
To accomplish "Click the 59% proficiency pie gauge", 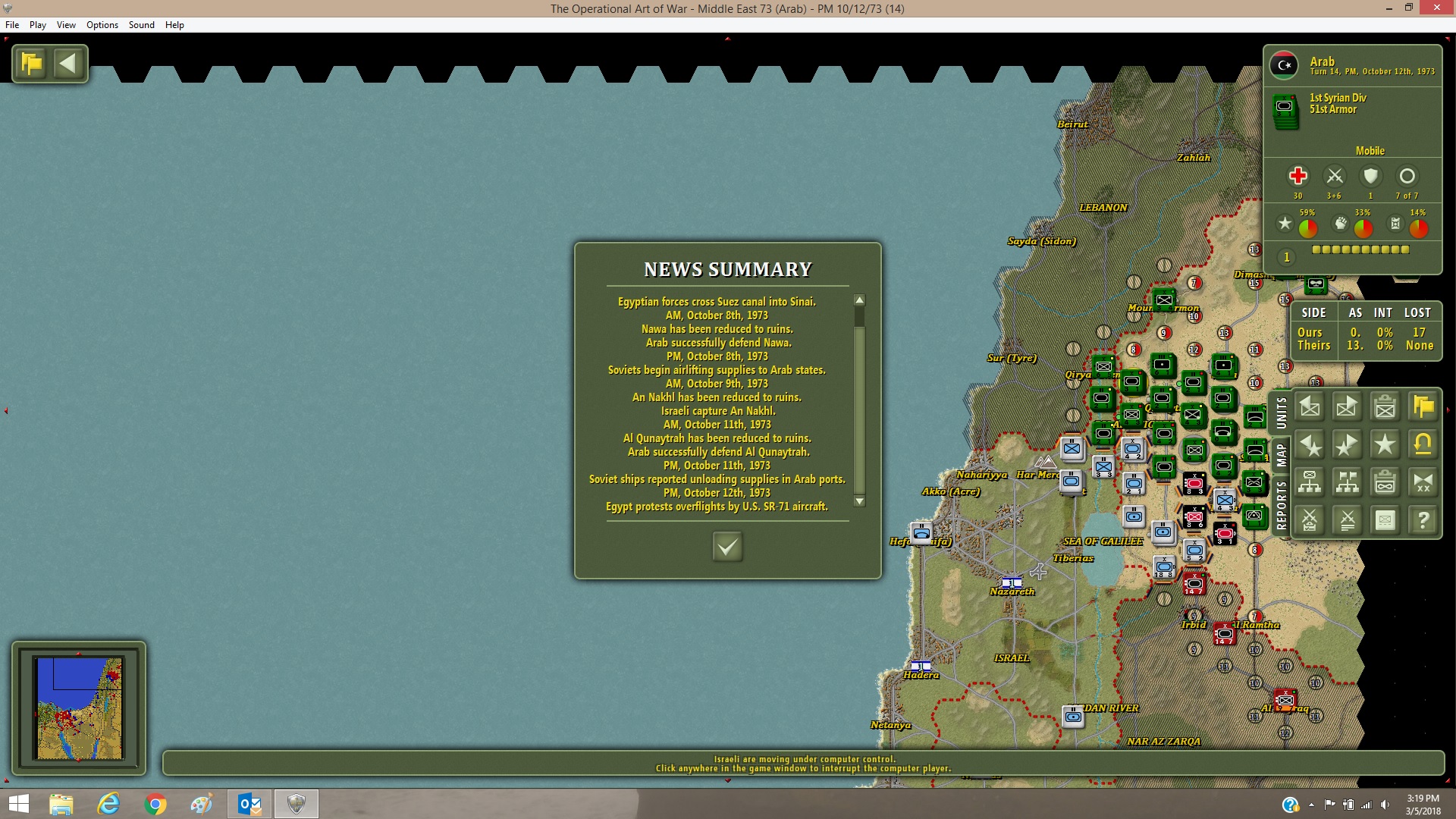I will coord(1307,228).
